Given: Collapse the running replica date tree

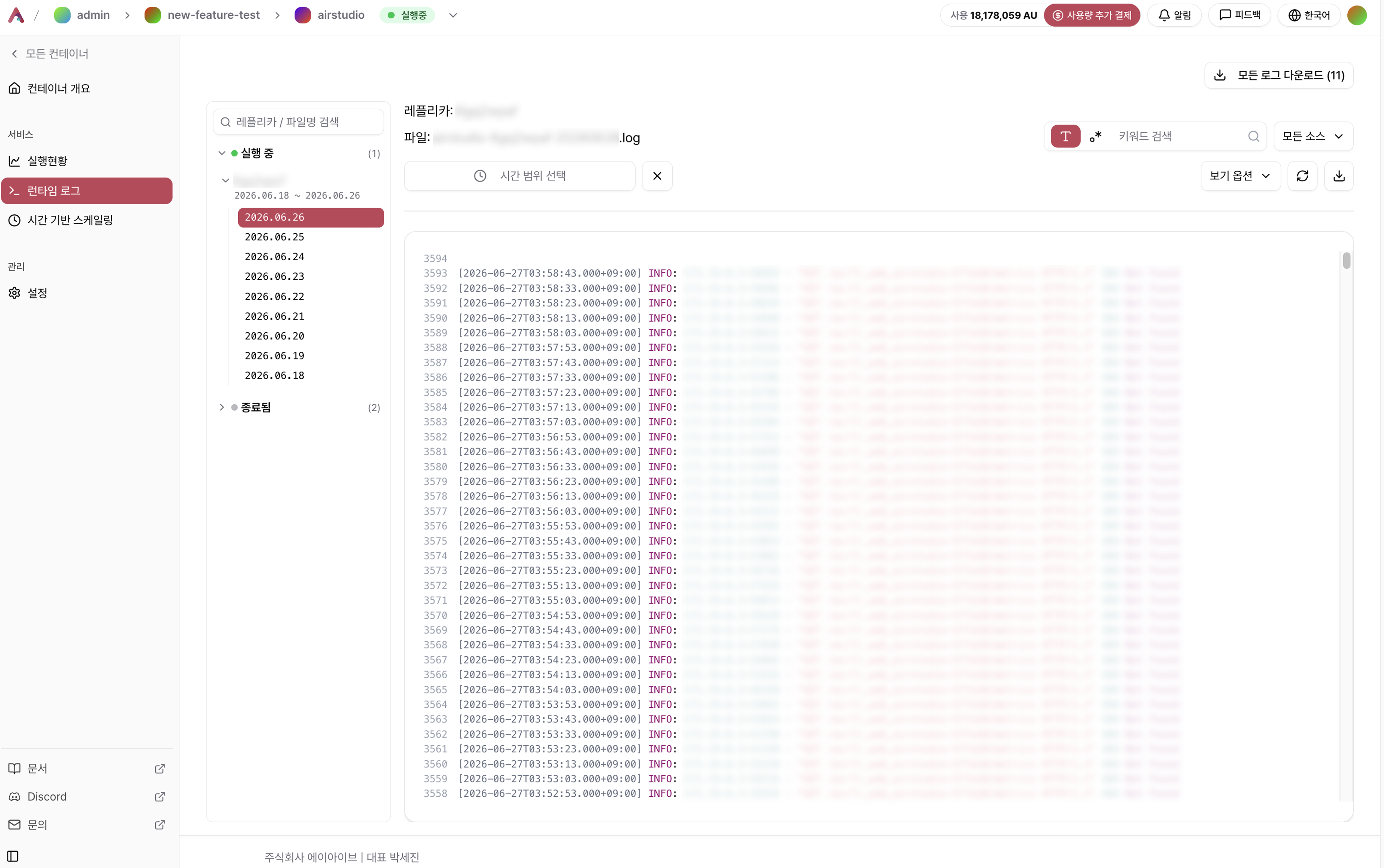Looking at the screenshot, I should pyautogui.click(x=226, y=180).
